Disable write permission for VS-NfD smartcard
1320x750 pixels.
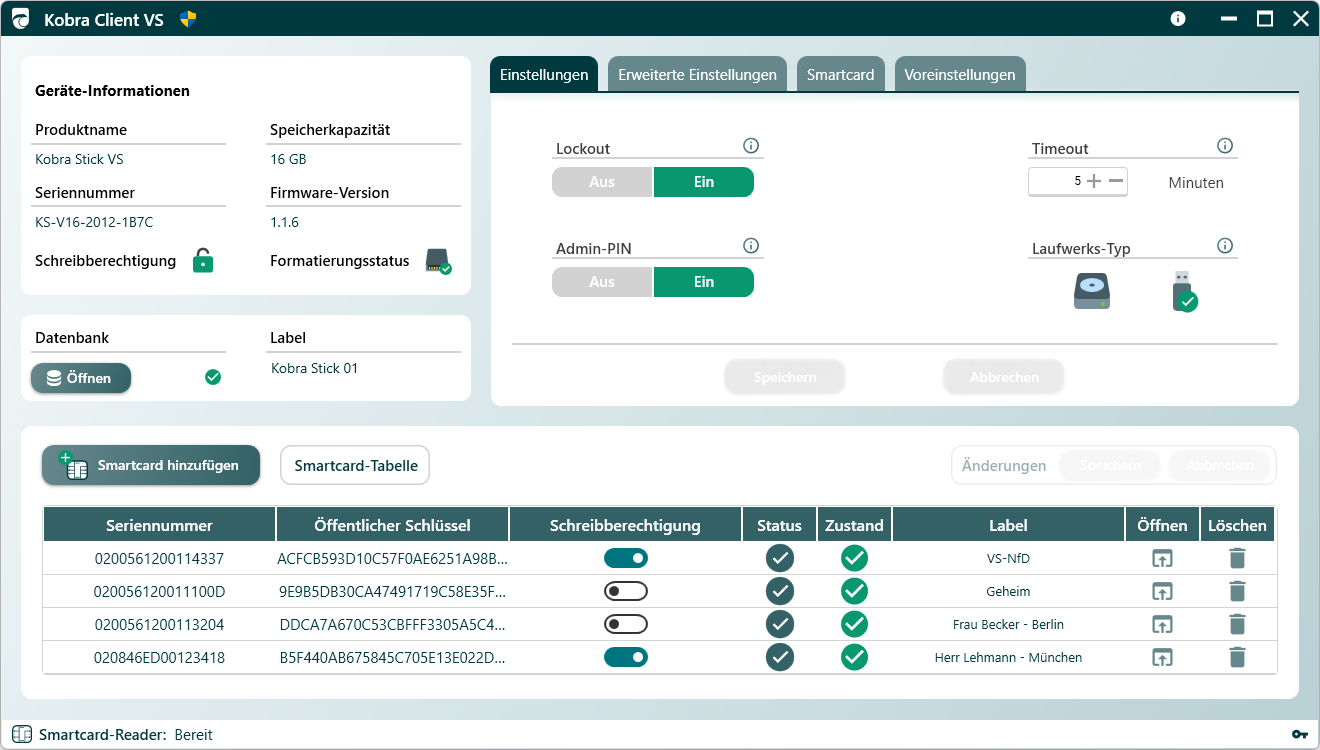[x=625, y=558]
